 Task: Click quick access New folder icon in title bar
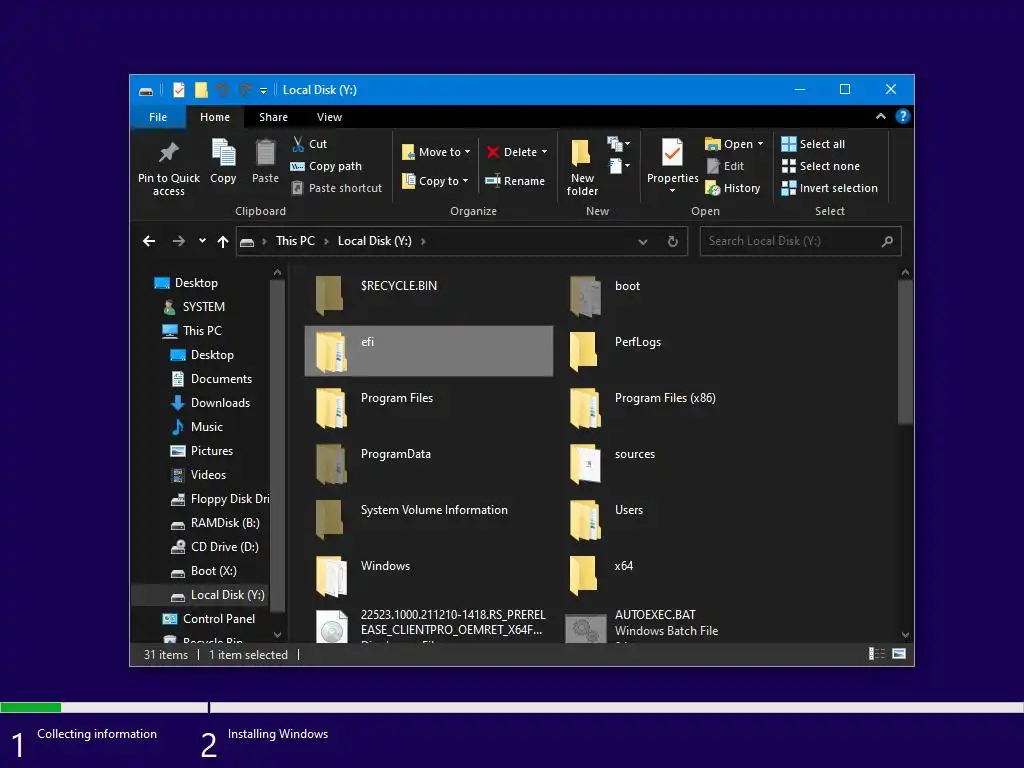201,89
